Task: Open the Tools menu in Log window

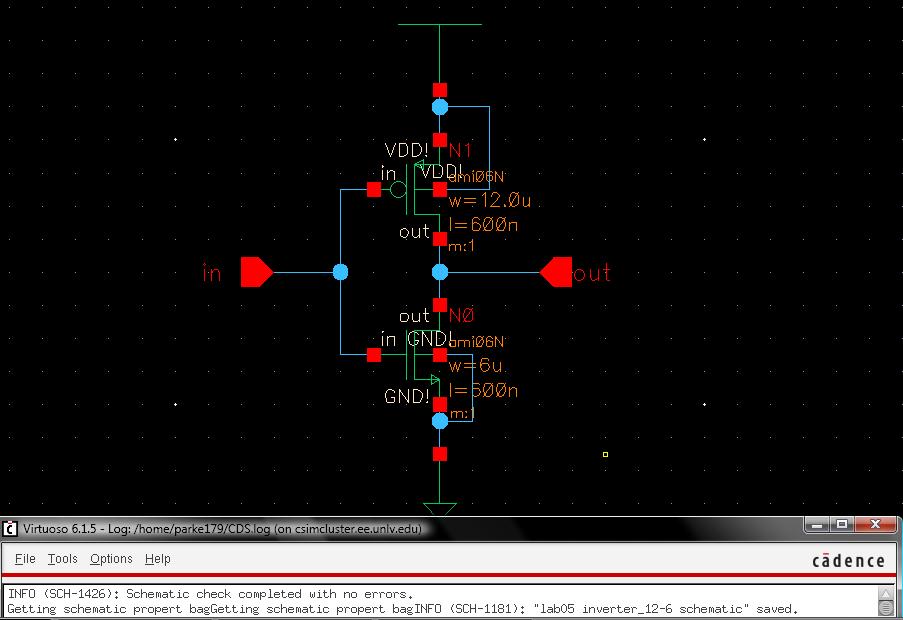Action: coord(62,559)
